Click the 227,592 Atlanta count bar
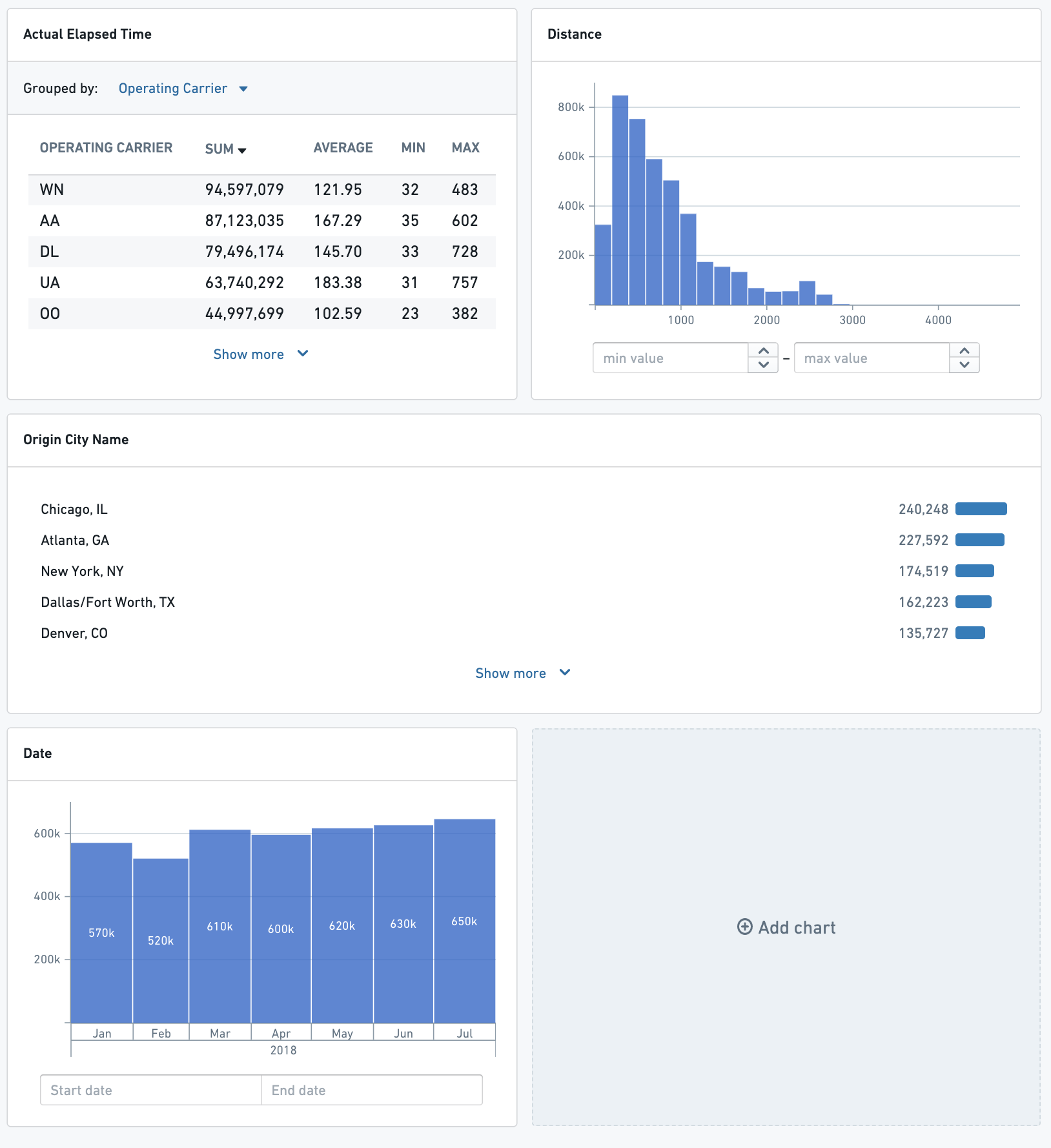This screenshot has width=1051, height=1148. tap(979, 540)
